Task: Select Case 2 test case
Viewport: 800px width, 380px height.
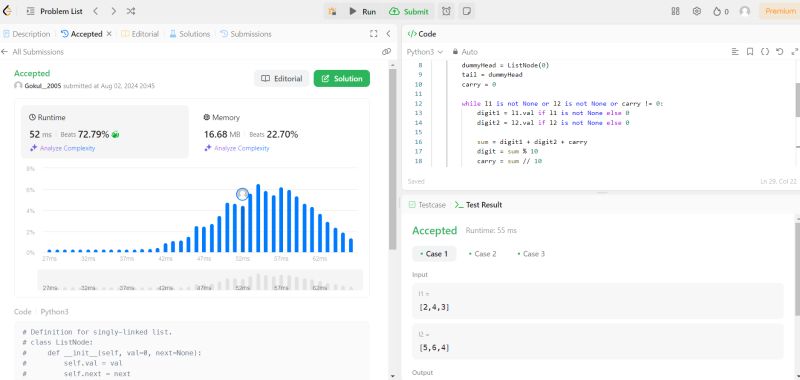Action: 482,254
